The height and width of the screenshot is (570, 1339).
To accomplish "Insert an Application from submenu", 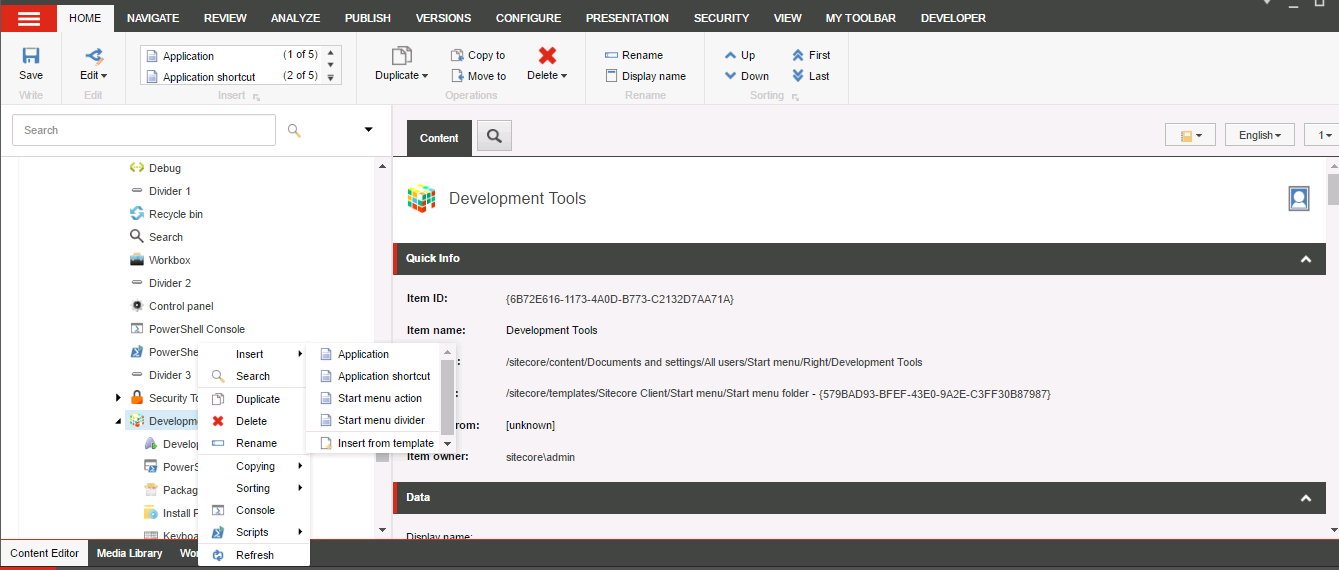I will (x=374, y=354).
